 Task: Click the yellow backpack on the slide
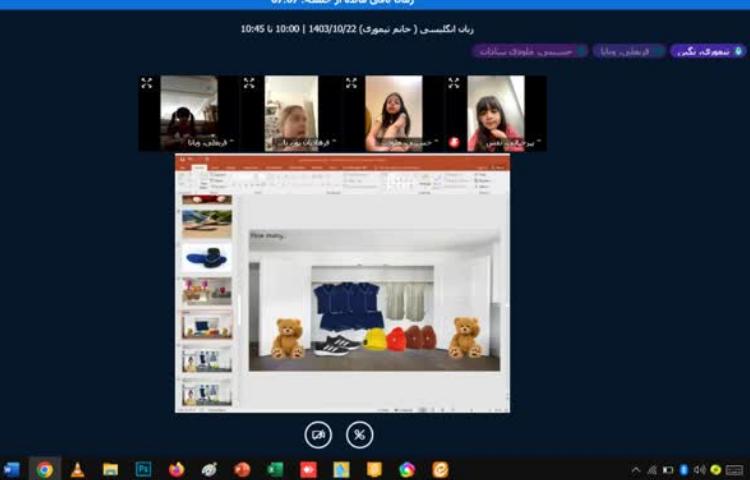pyautogui.click(x=374, y=339)
